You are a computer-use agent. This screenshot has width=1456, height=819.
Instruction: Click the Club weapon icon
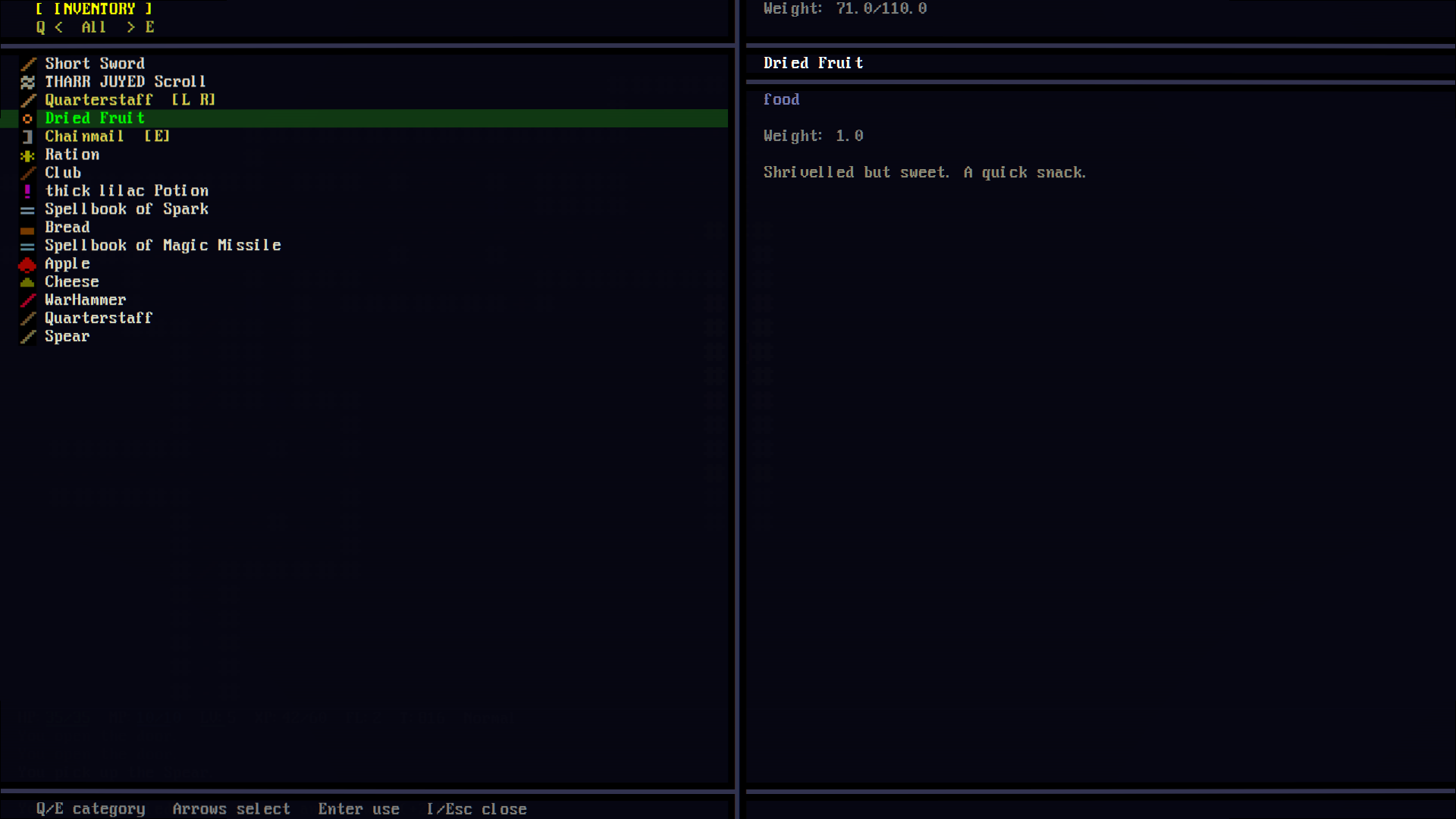point(28,173)
